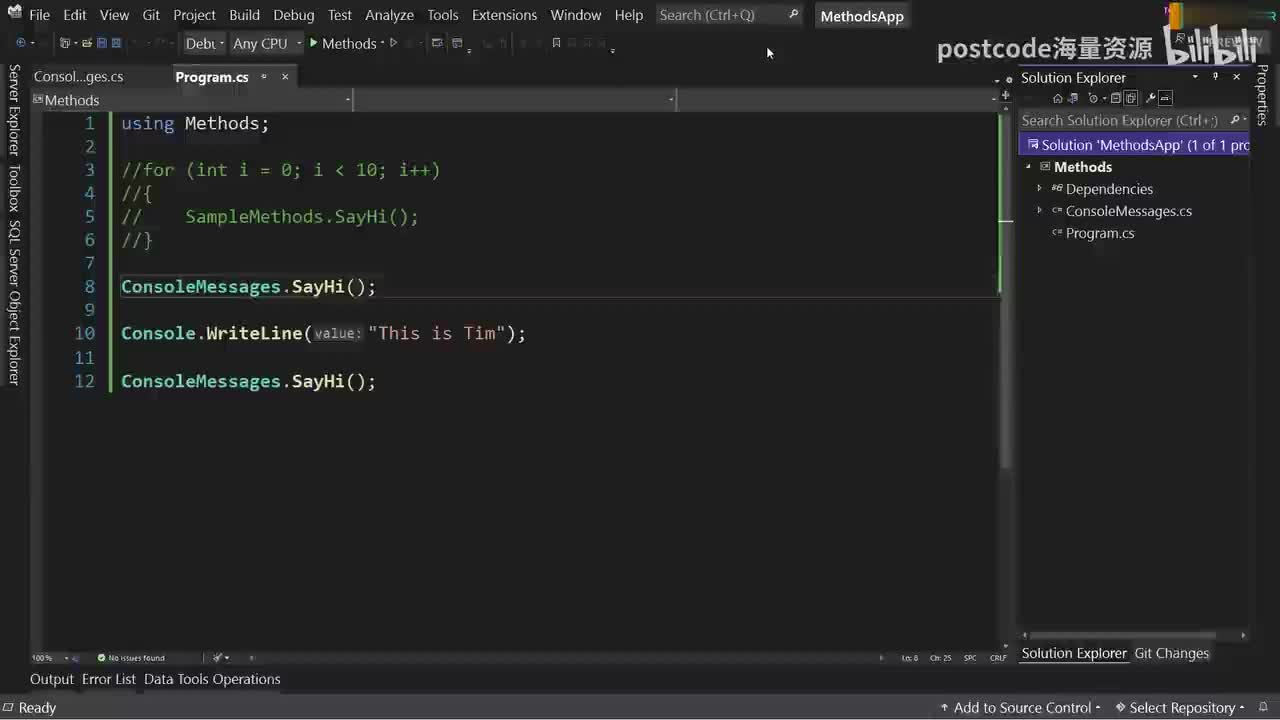
Task: Click the Save All toolbar icon
Action: point(116,43)
